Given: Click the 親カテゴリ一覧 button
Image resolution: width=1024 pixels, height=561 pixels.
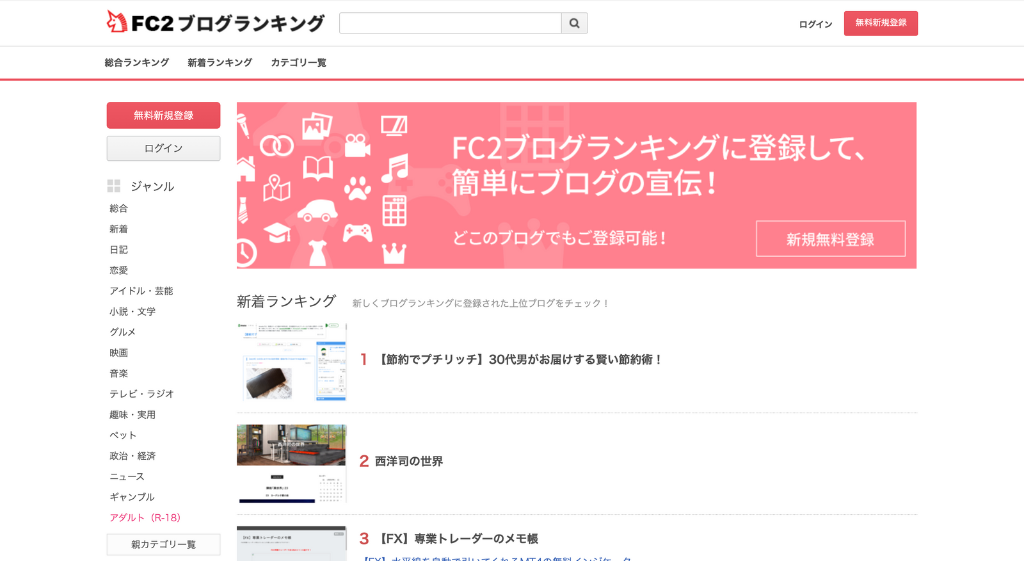Looking at the screenshot, I should point(163,545).
